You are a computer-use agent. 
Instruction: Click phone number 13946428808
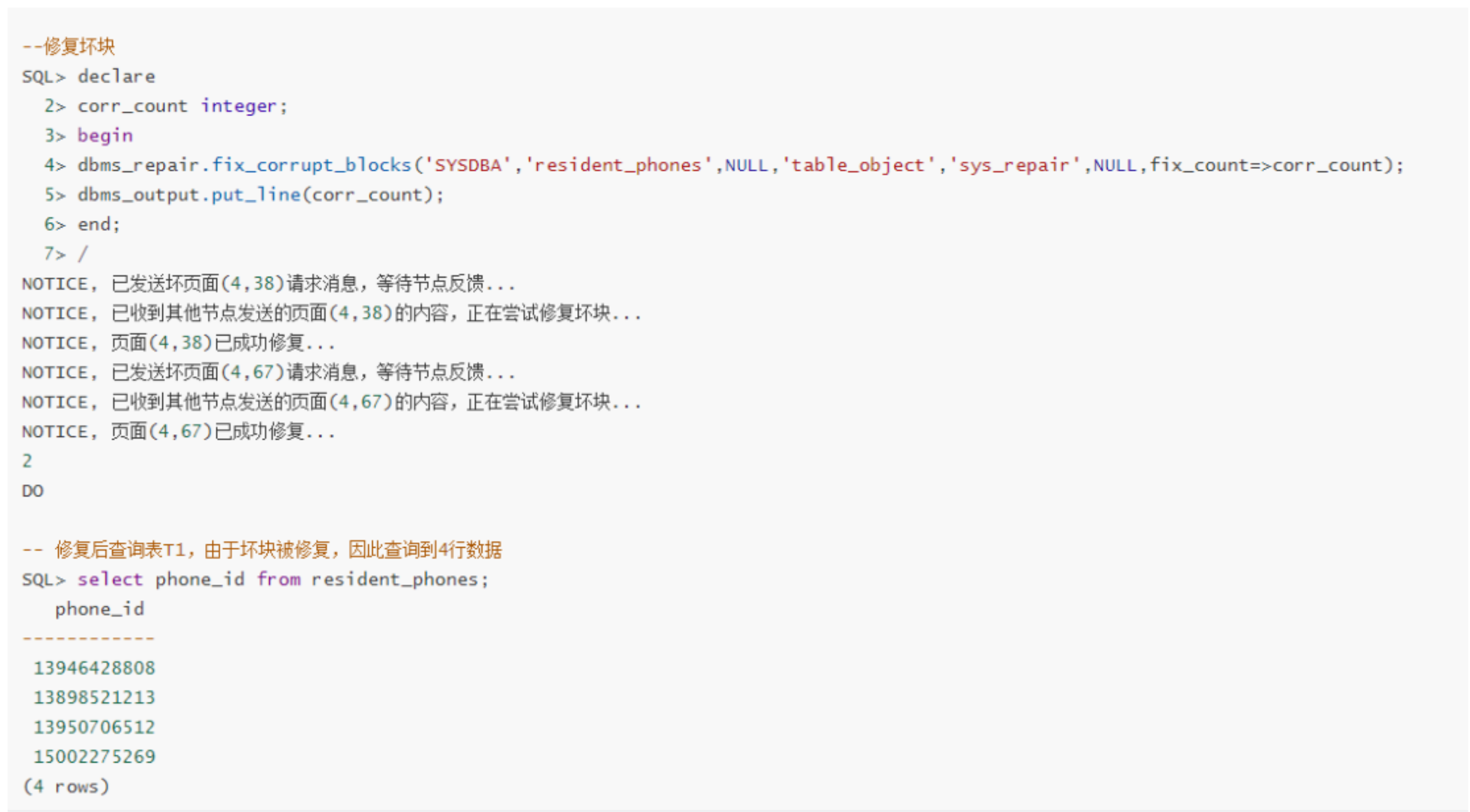[94, 668]
